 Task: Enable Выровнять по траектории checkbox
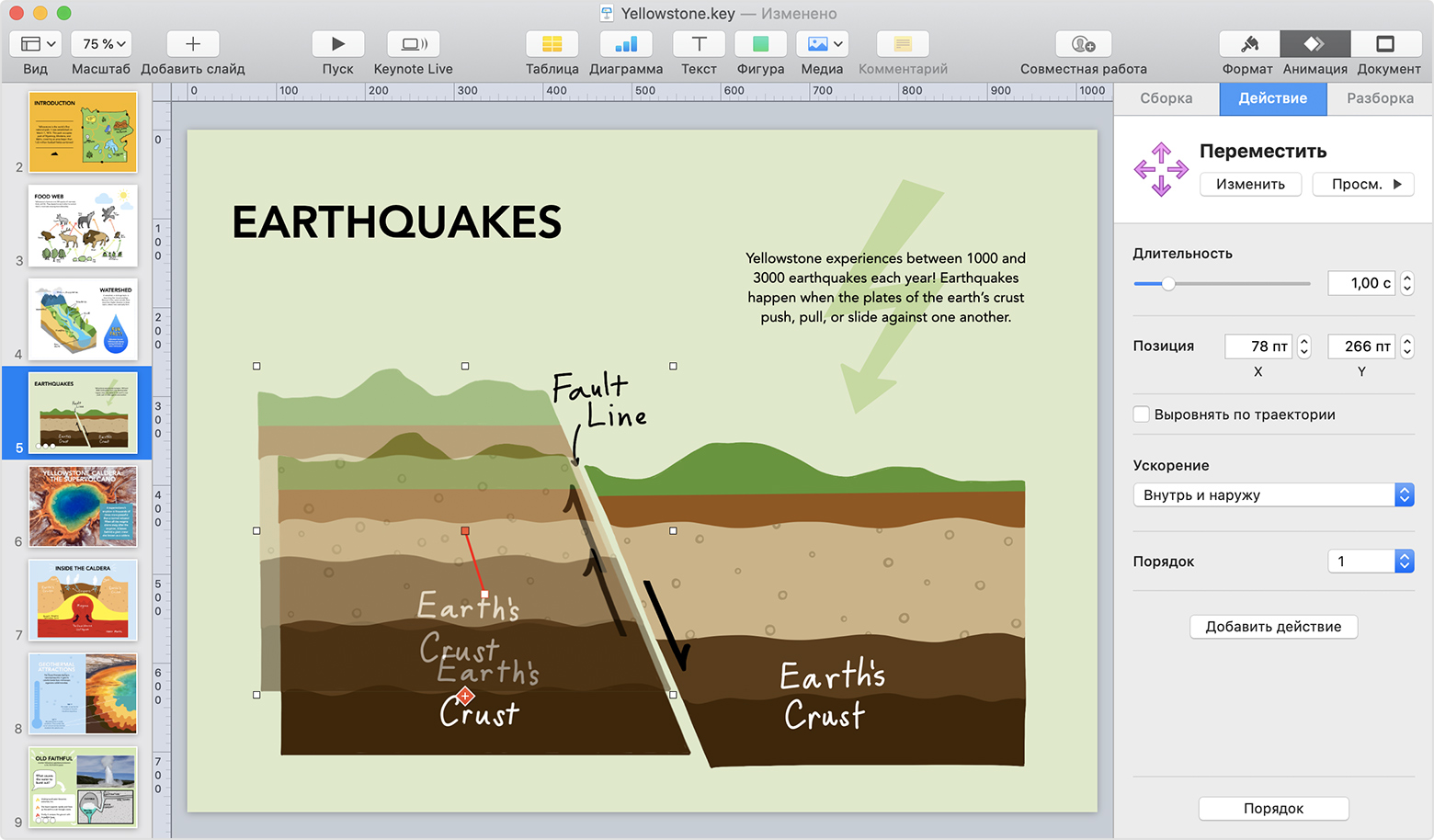1142,414
